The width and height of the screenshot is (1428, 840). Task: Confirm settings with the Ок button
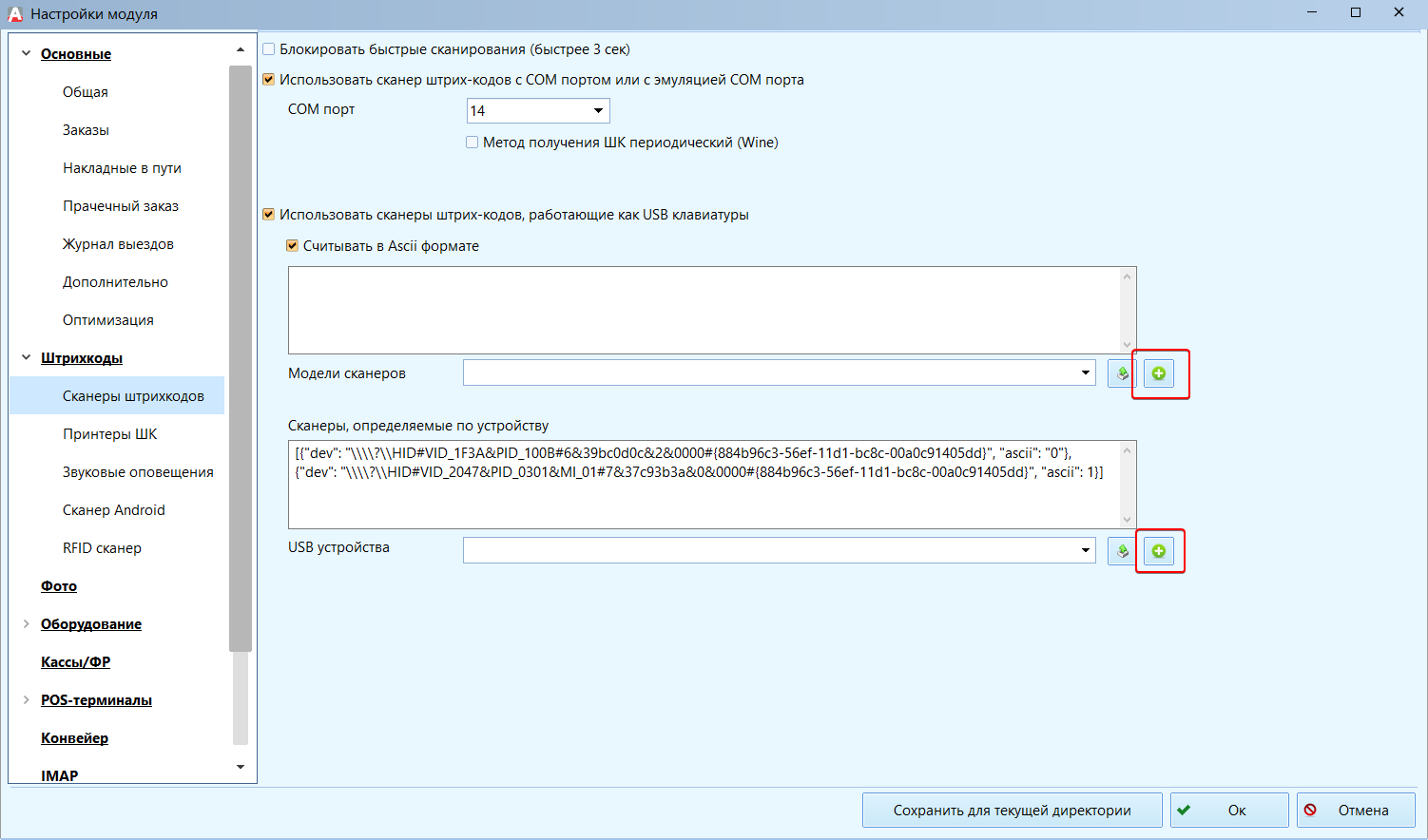coord(1228,811)
